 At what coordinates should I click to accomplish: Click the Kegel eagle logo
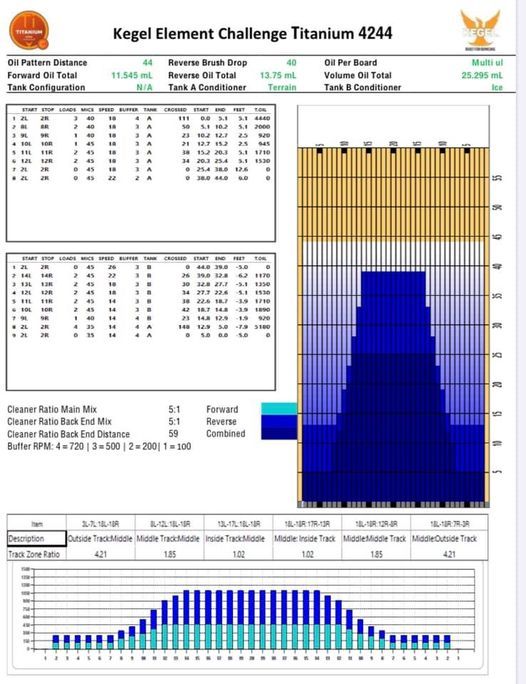480,29
